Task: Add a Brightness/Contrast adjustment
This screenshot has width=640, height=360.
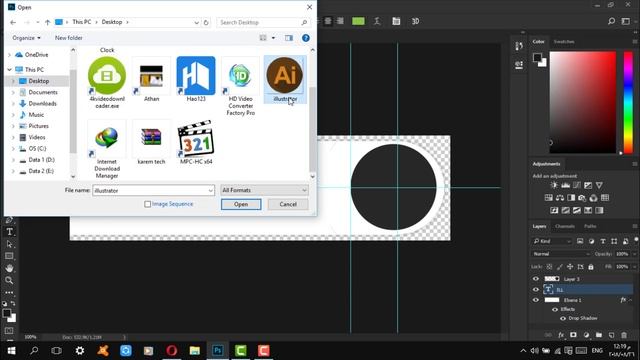Action: pyautogui.click(x=554, y=185)
